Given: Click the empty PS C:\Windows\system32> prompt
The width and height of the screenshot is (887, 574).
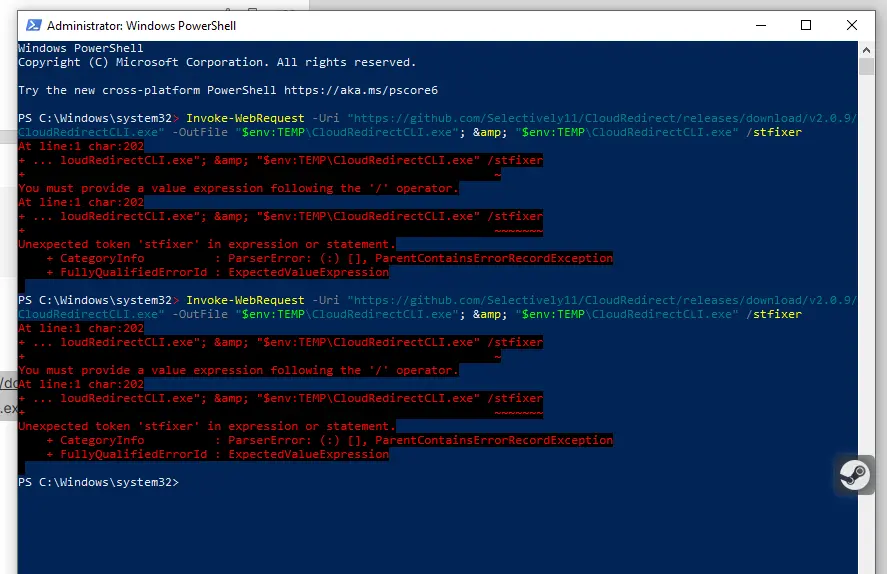Looking at the screenshot, I should 98,482.
